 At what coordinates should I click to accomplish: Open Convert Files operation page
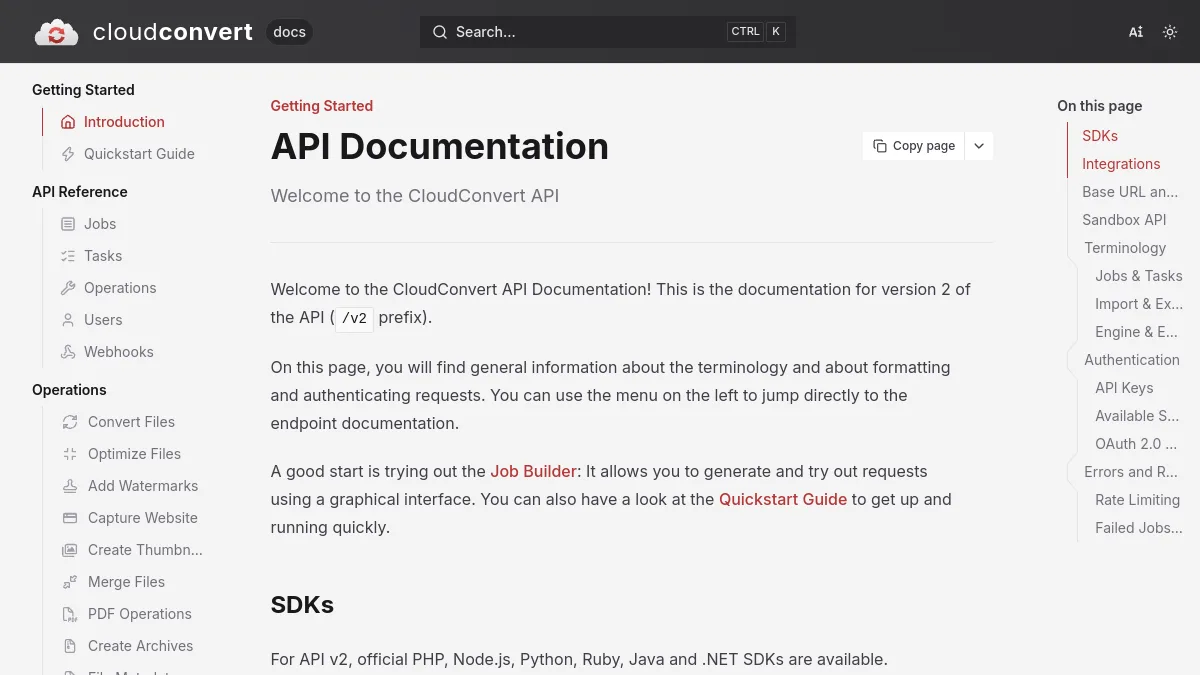click(x=131, y=422)
